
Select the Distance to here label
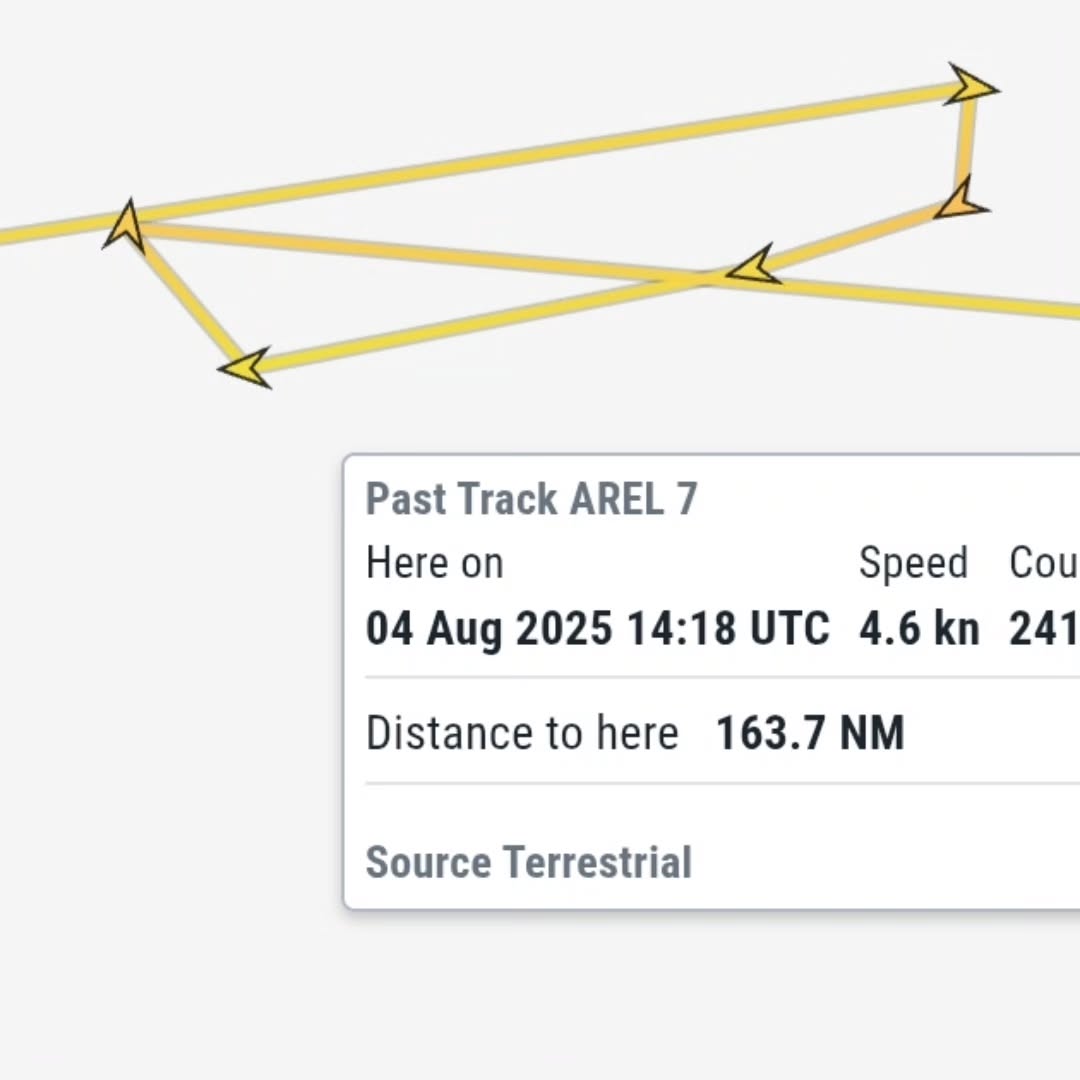[522, 733]
